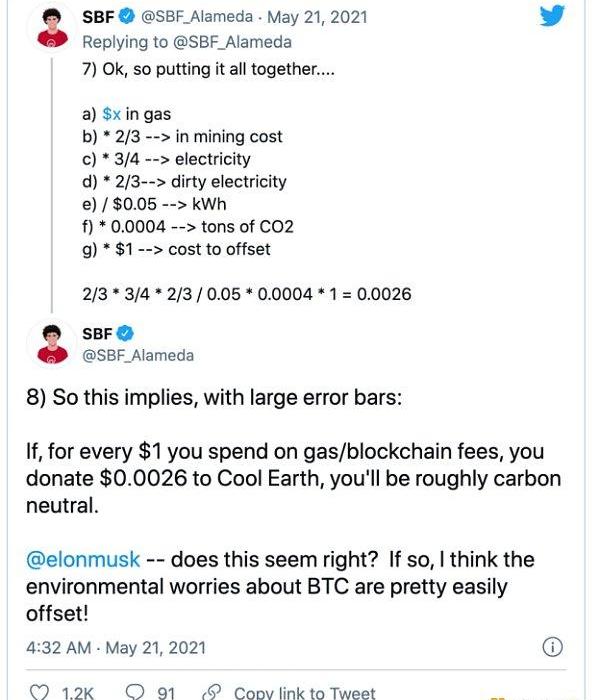
Task: Click the info icon beside the timestamp
Action: point(550,648)
